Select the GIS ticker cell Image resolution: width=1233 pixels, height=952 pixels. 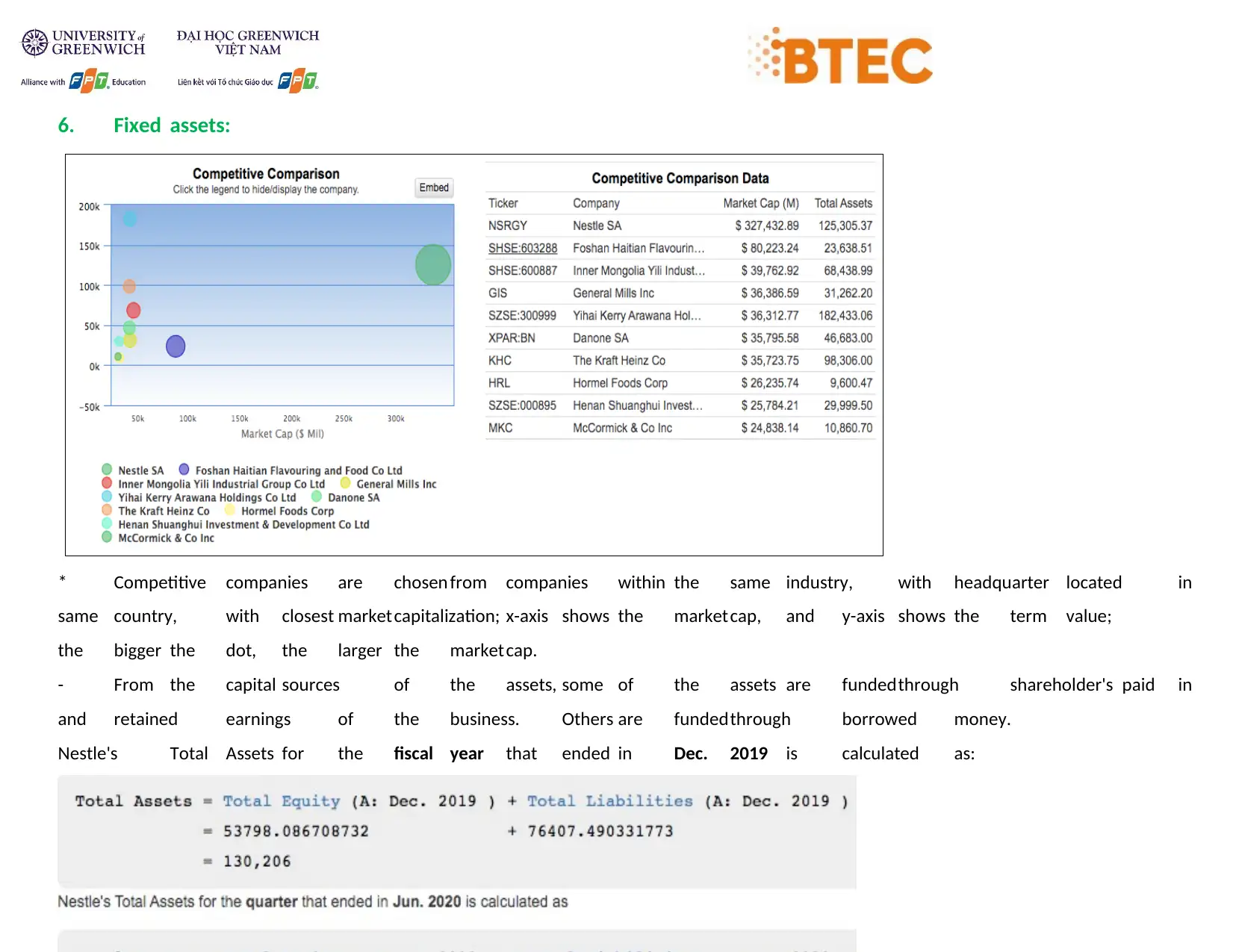click(498, 293)
